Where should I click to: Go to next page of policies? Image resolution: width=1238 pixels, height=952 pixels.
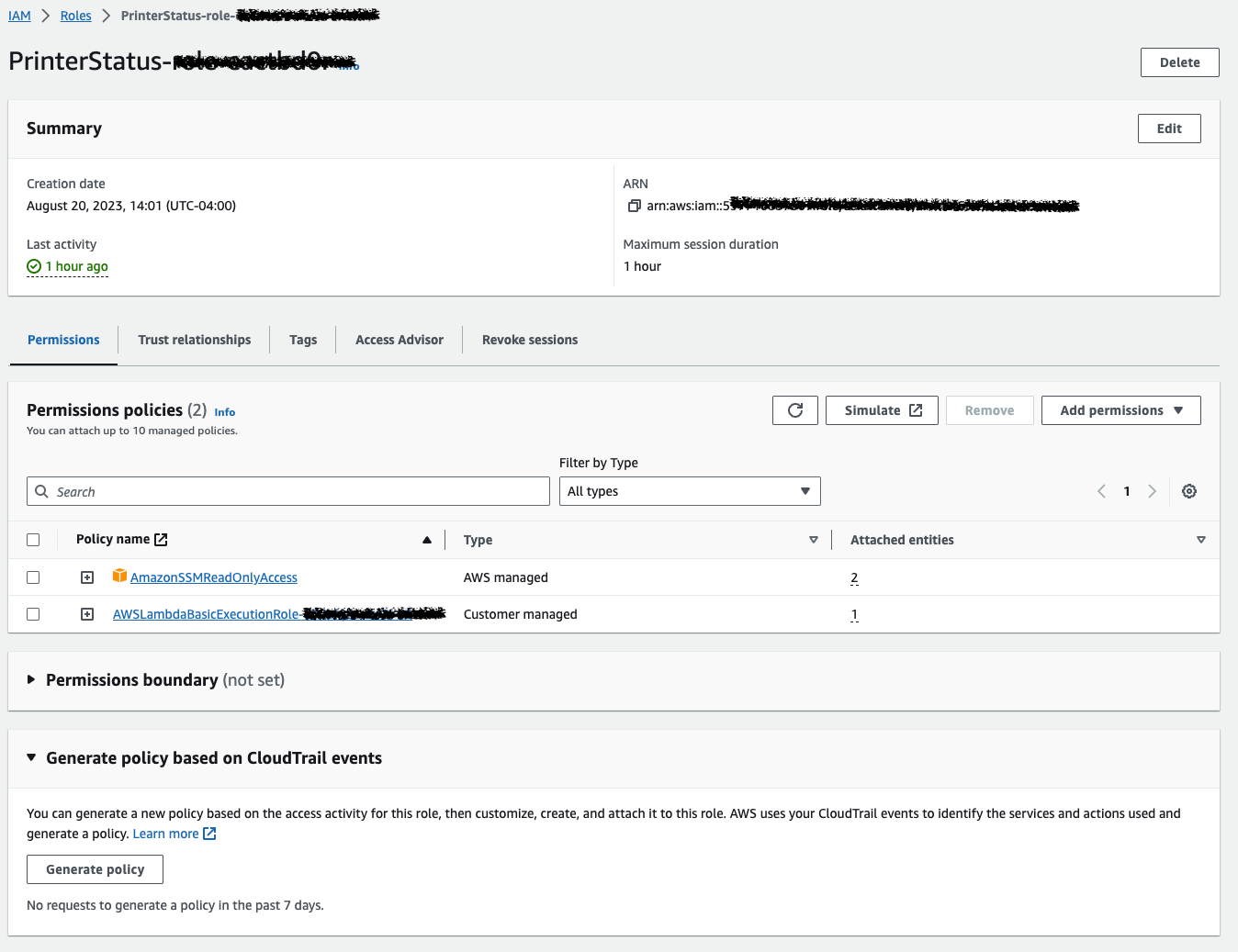point(1152,491)
